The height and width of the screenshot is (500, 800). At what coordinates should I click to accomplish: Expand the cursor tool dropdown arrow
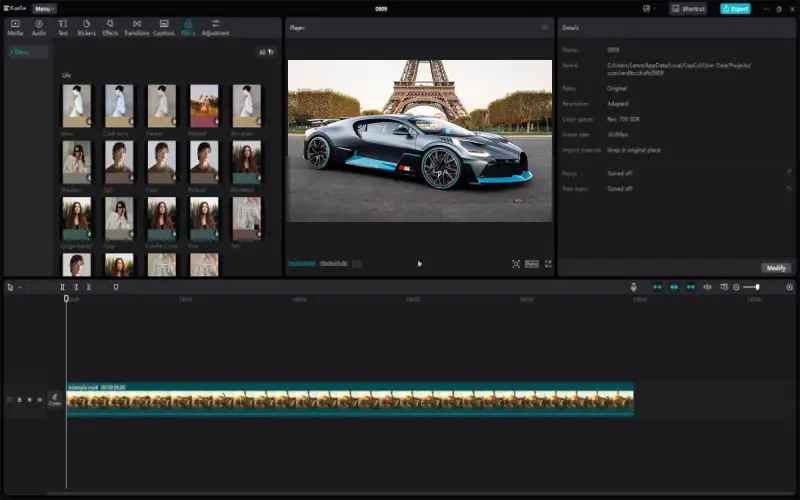click(19, 287)
